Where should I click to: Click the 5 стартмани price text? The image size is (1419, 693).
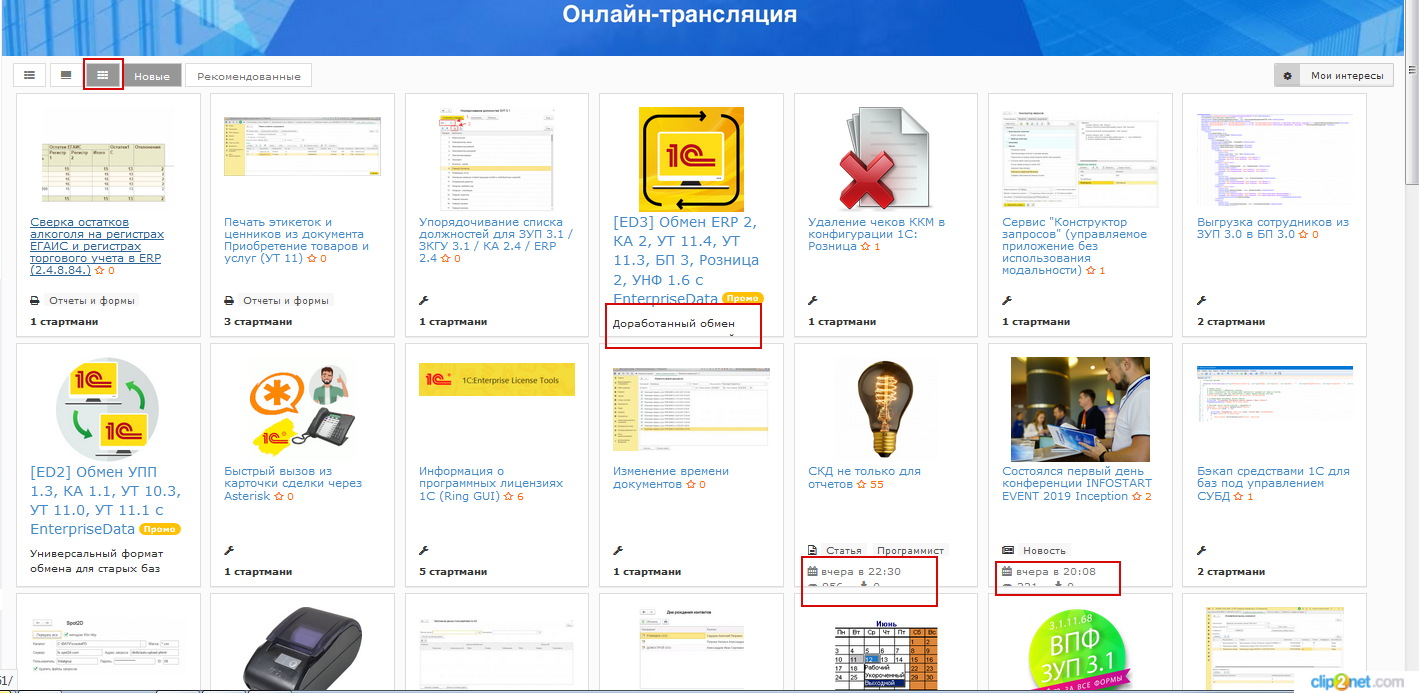(x=453, y=572)
